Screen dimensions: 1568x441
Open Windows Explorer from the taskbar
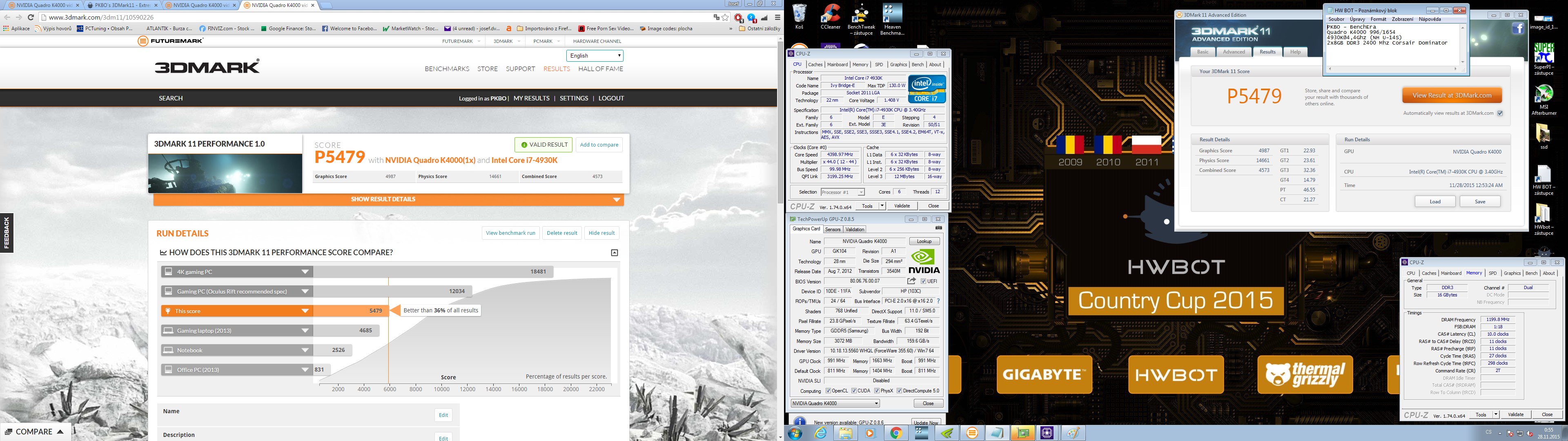846,433
